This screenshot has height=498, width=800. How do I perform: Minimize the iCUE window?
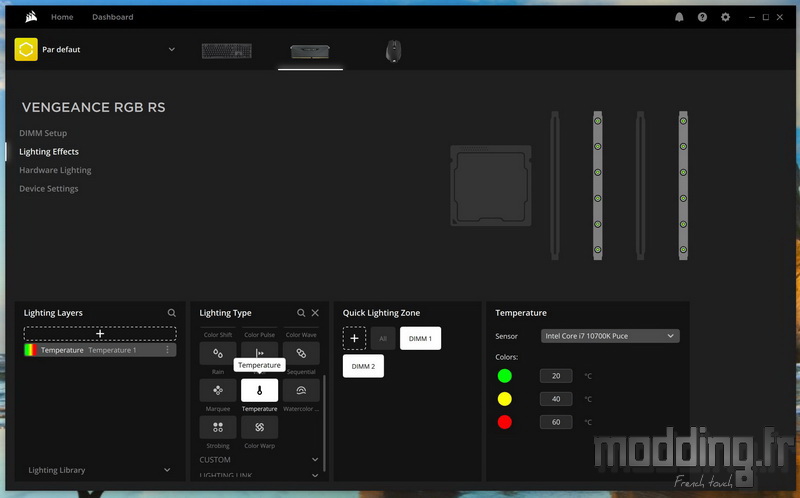click(x=752, y=17)
